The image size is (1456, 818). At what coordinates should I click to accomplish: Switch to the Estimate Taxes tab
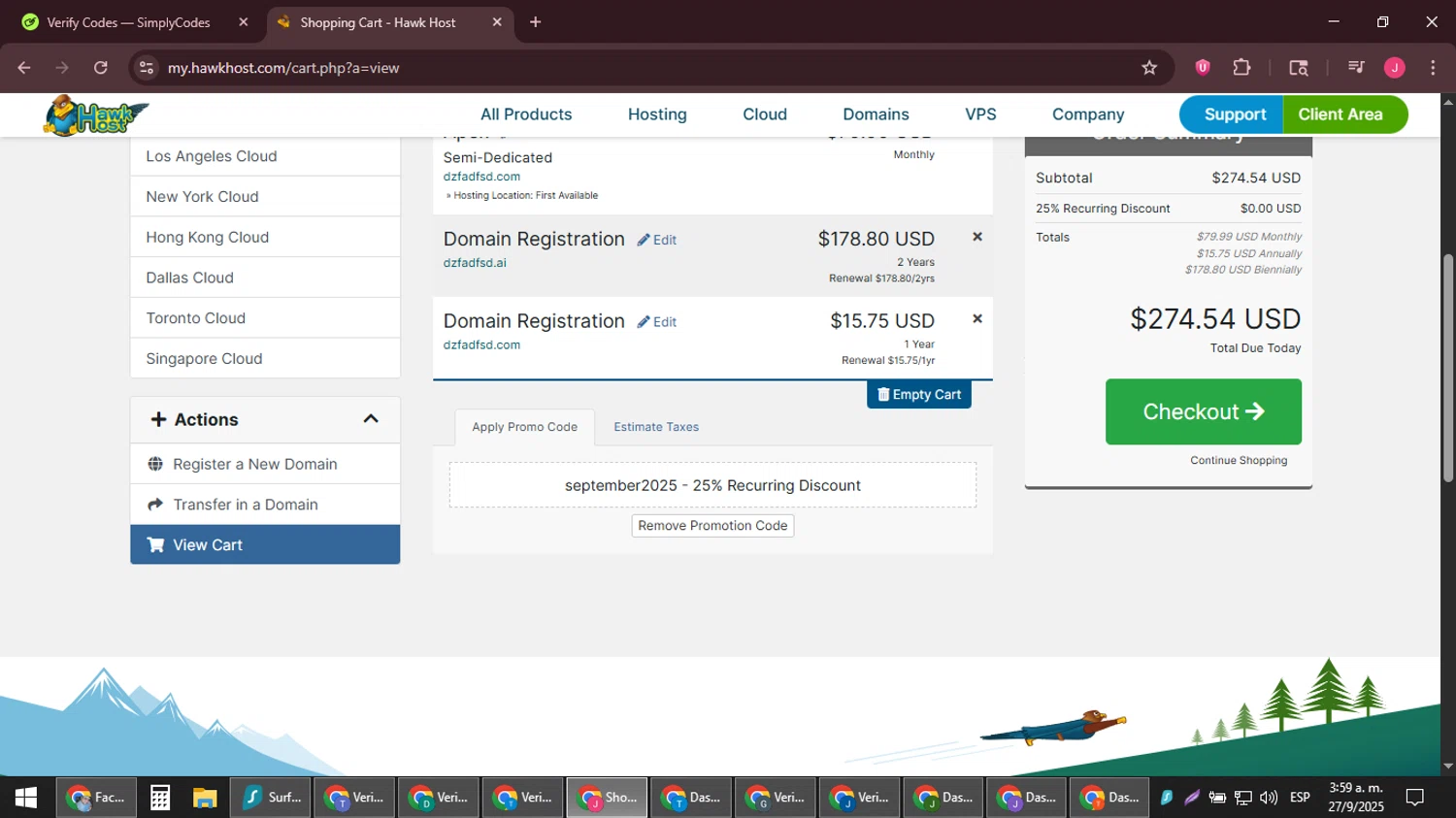click(656, 427)
